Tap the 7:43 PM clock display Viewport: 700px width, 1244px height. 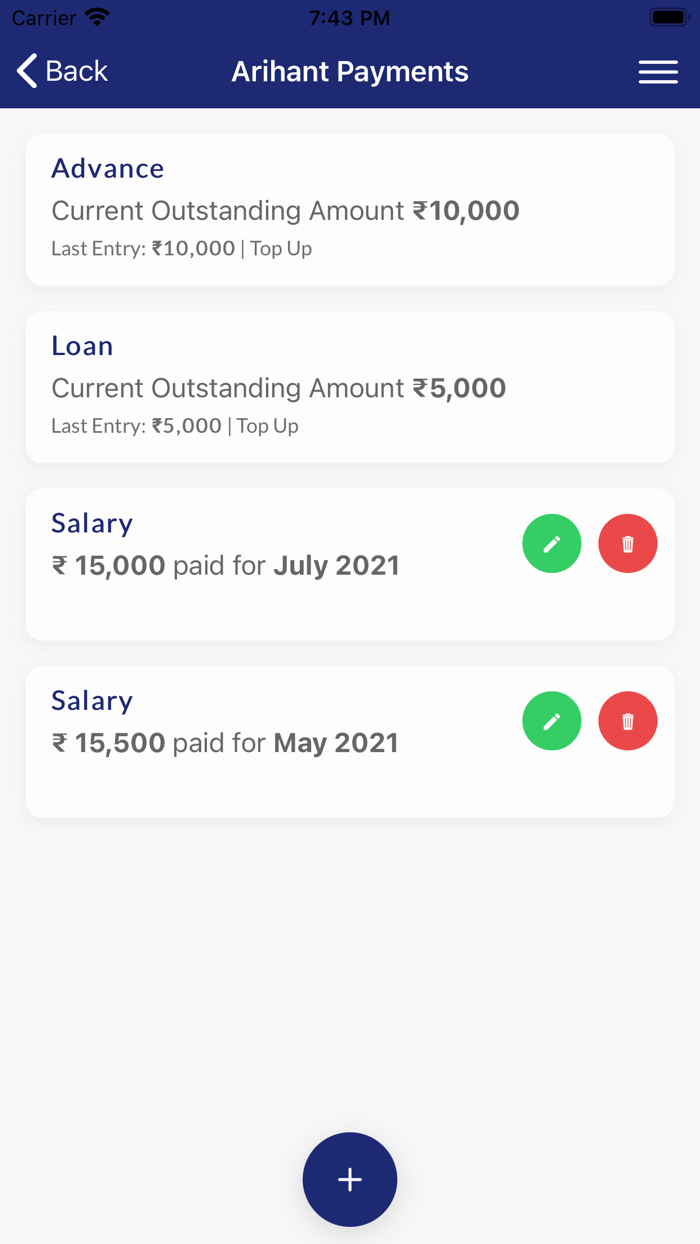point(352,16)
